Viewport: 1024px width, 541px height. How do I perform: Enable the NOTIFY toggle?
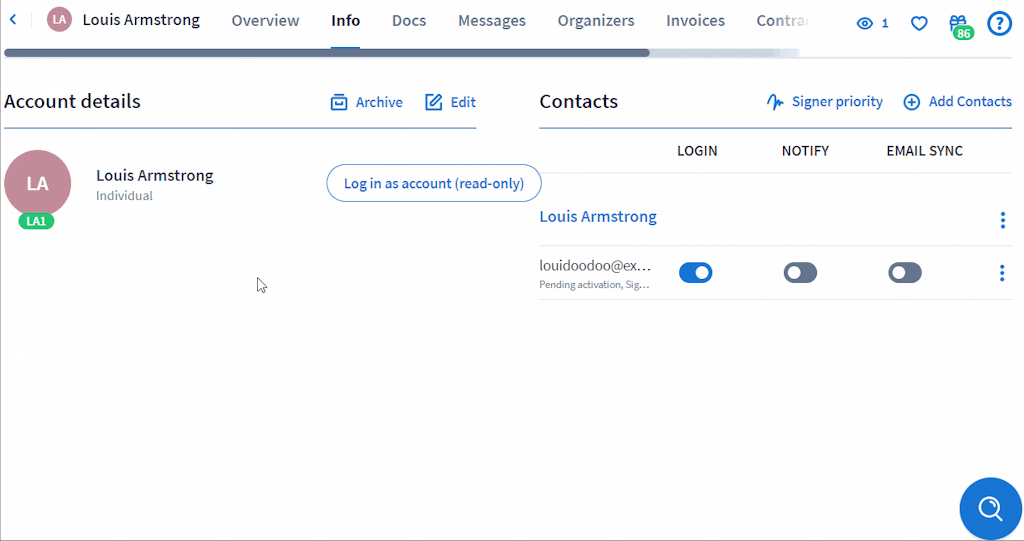800,272
